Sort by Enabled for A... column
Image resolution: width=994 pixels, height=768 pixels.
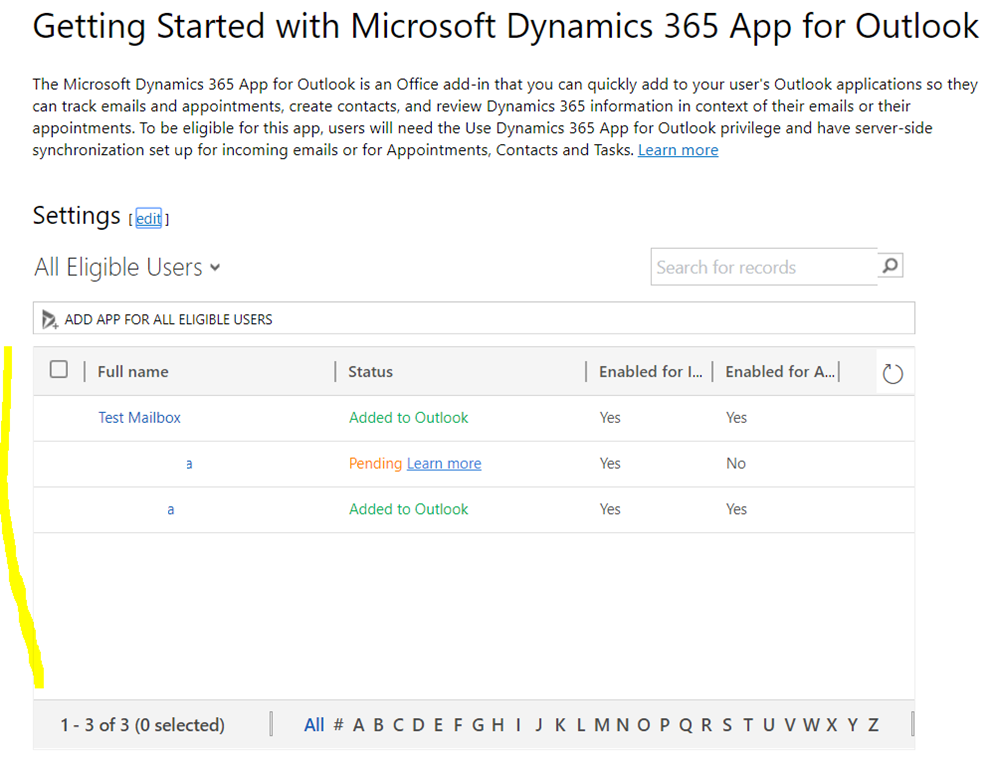point(780,372)
